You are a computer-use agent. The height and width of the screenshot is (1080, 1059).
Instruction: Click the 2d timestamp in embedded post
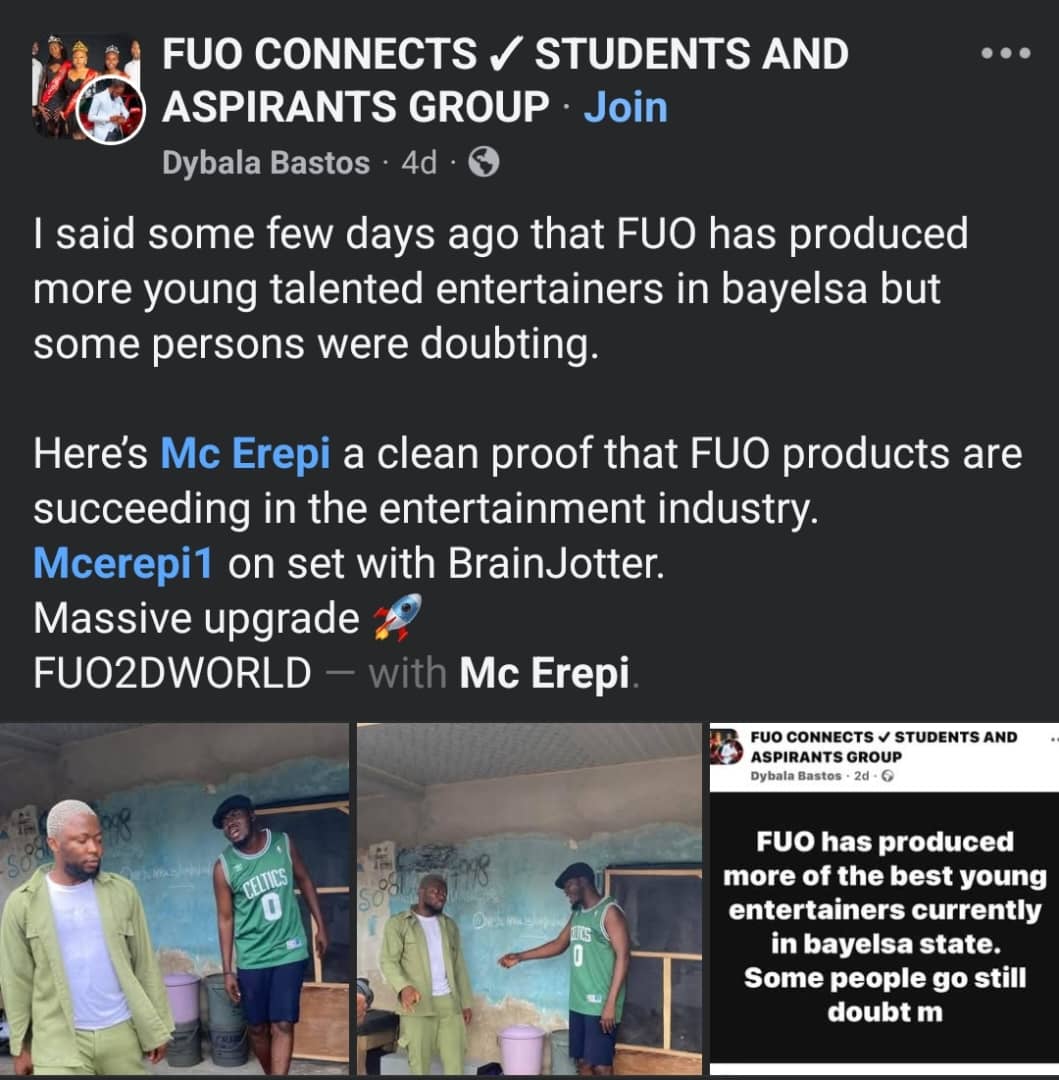(861, 776)
